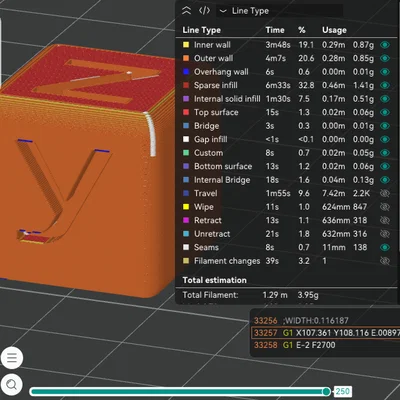Hide Seams markers
This screenshot has width=400, height=400.
(x=385, y=247)
